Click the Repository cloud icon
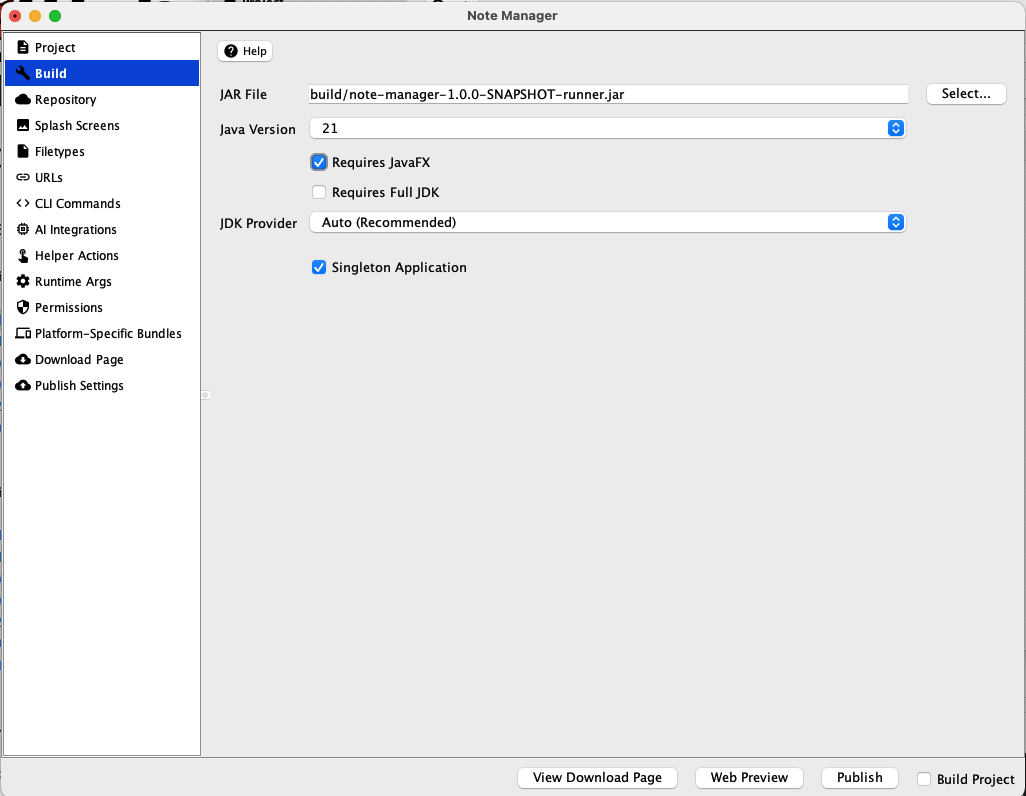1026x796 pixels. 23,100
